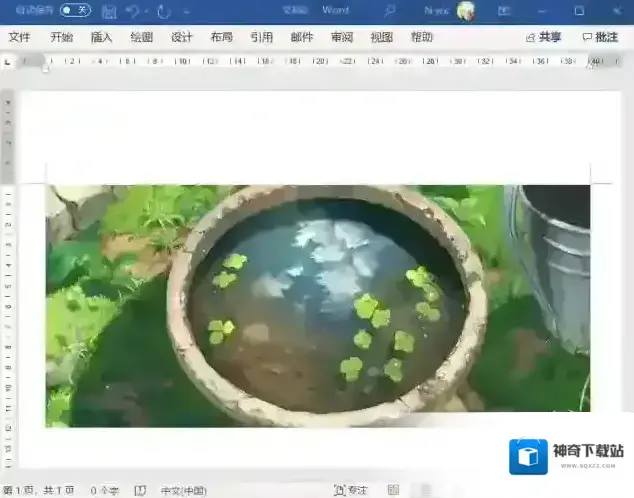634x498 pixels.
Task: Select the water basin picture in document
Action: [x=318, y=305]
